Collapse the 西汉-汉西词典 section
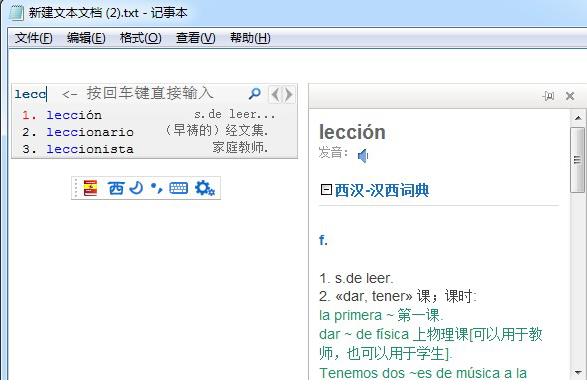 point(326,190)
